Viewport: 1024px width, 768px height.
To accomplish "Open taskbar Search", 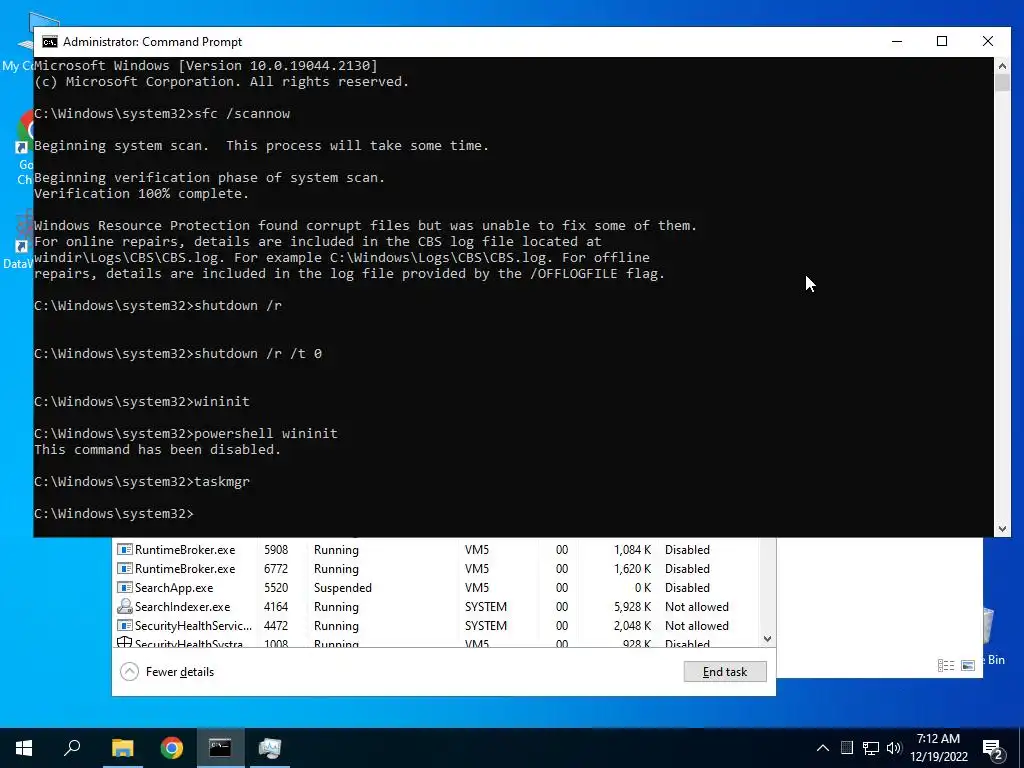I will click(72, 748).
